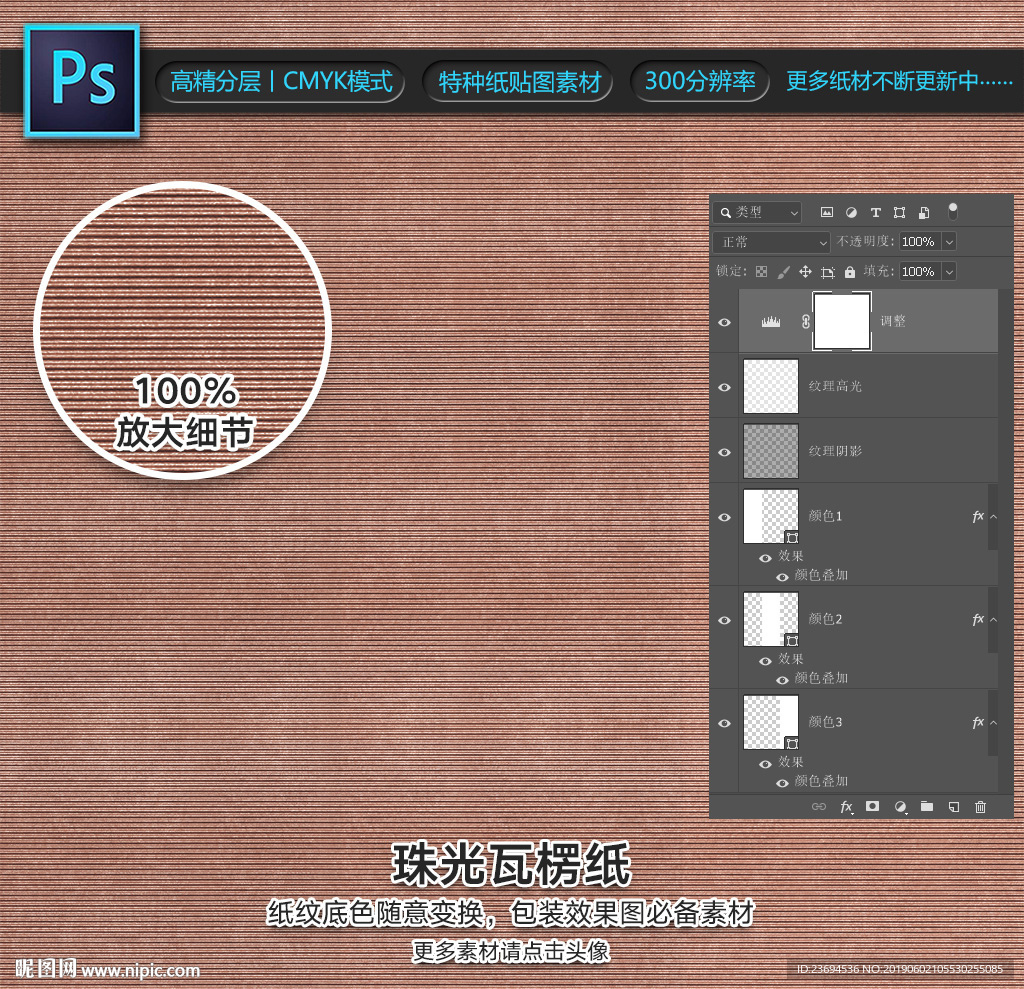
Task: Select the 调整 layer name
Action: [x=893, y=321]
